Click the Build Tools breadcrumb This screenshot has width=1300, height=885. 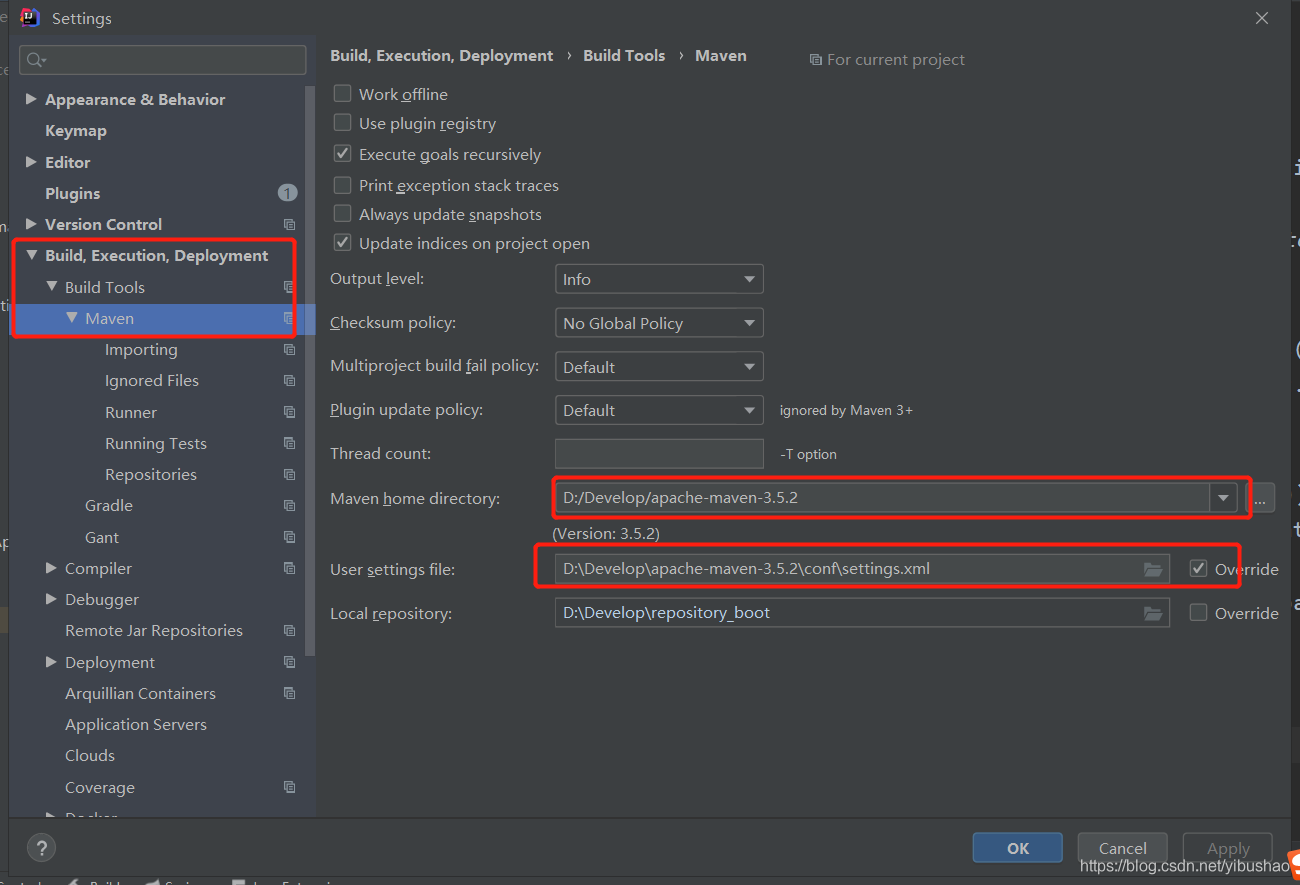pos(624,56)
